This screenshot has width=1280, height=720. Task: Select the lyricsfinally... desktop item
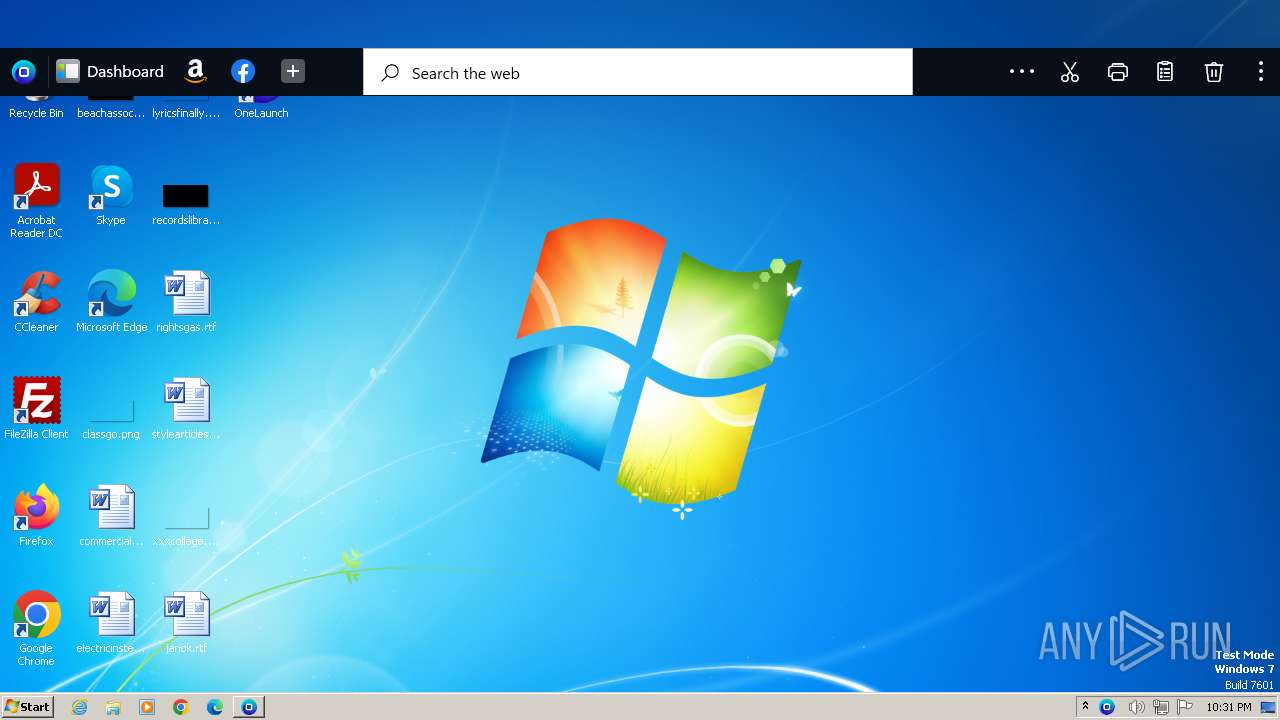[186, 113]
